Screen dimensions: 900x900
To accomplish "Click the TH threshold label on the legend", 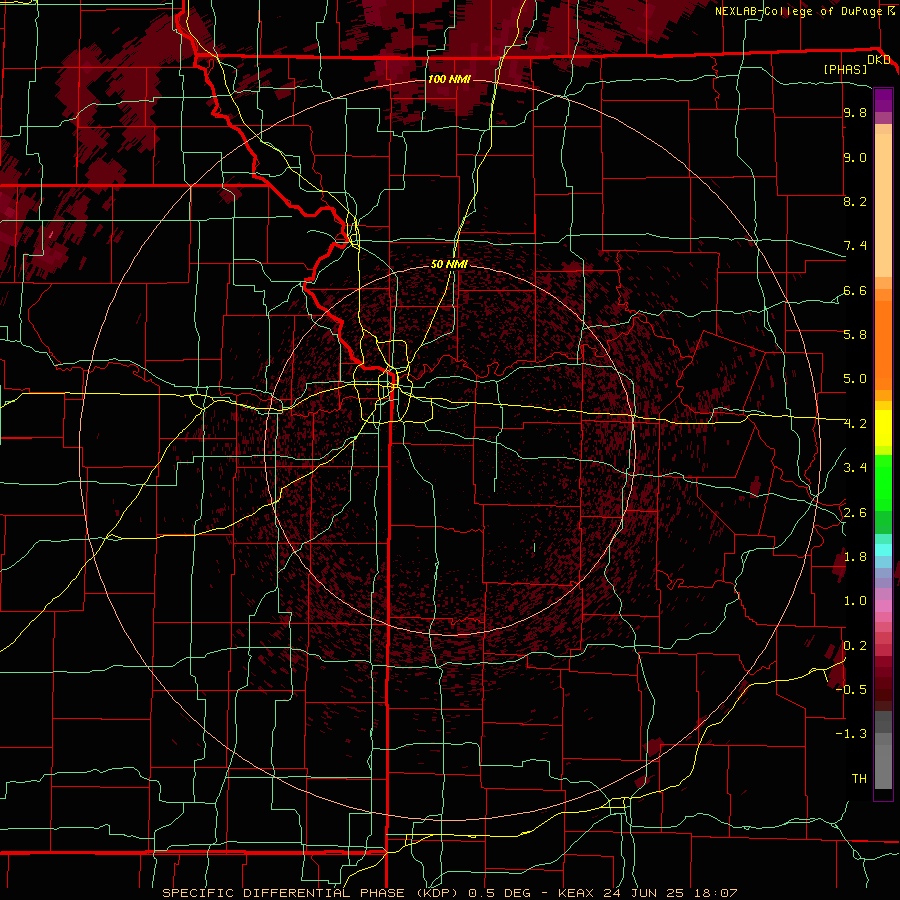I will pos(859,779).
